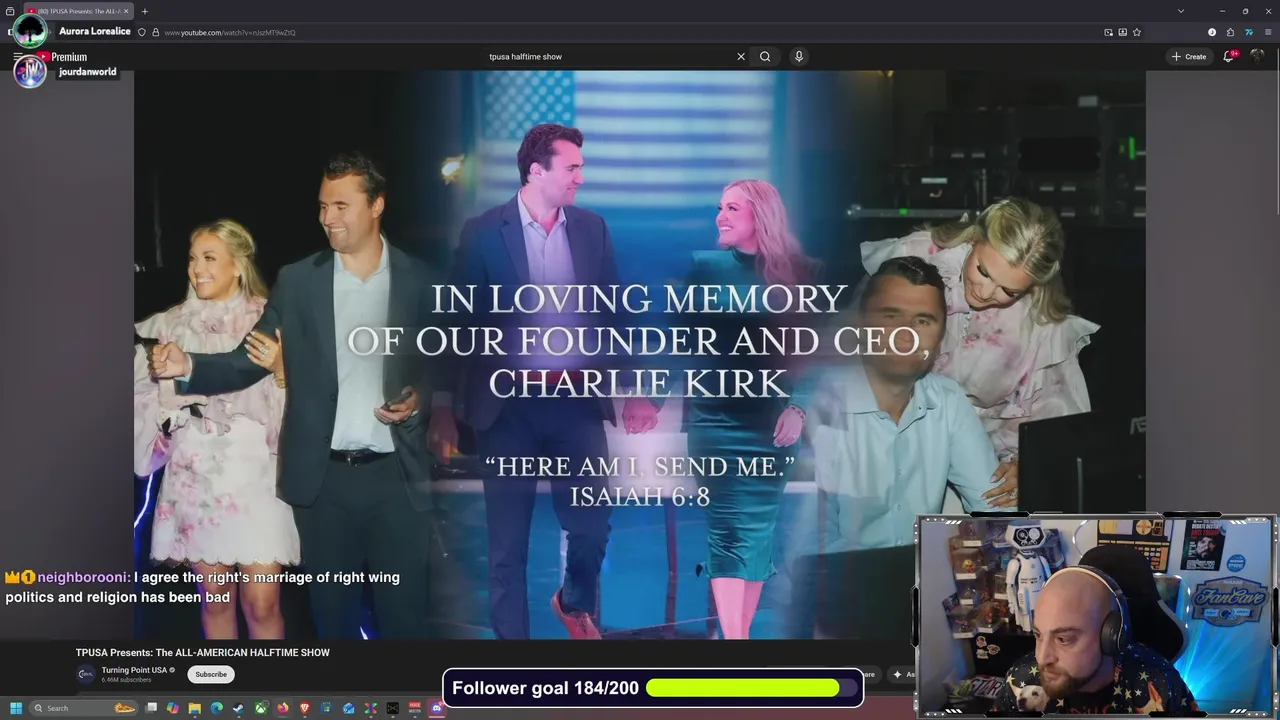
Task: Subscribe to Turning Point USA channel
Action: 211,674
